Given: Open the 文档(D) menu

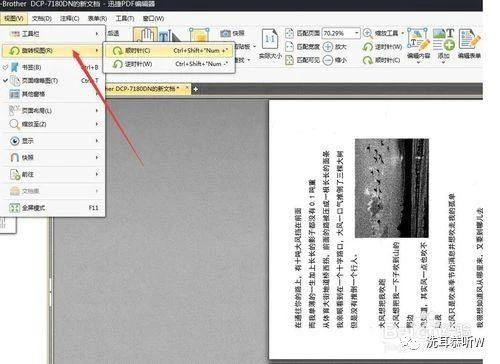Looking at the screenshot, I should 42,18.
